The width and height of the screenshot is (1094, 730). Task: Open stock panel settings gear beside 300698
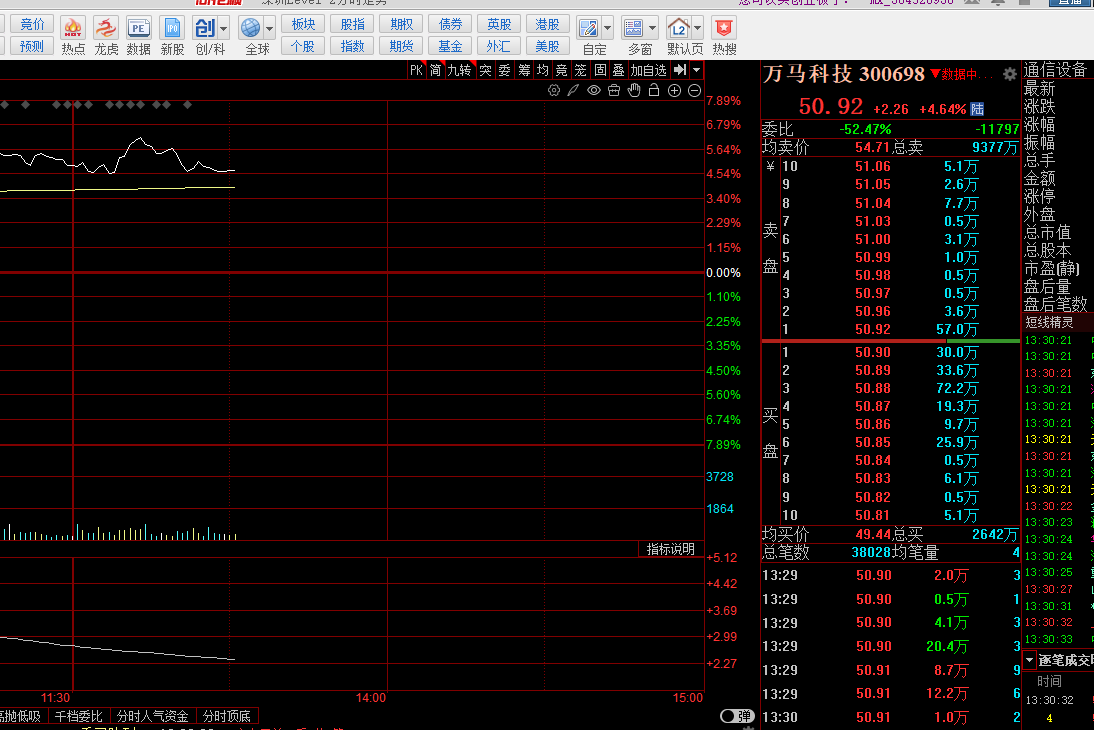(x=1009, y=74)
